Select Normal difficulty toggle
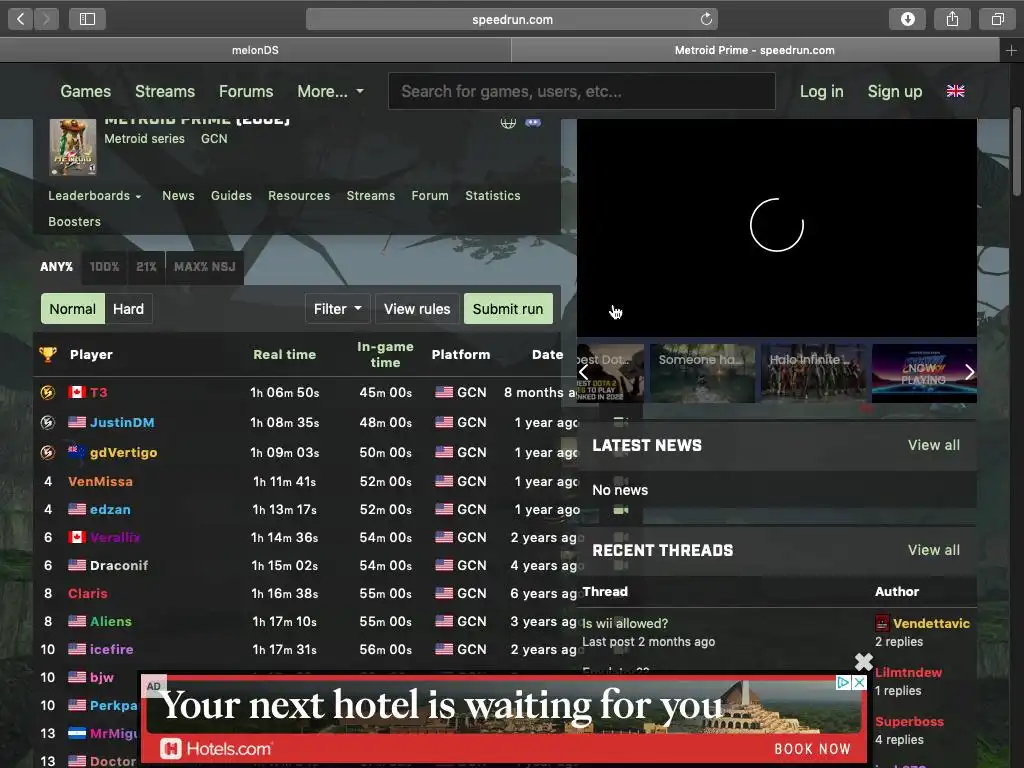 pyautogui.click(x=72, y=309)
